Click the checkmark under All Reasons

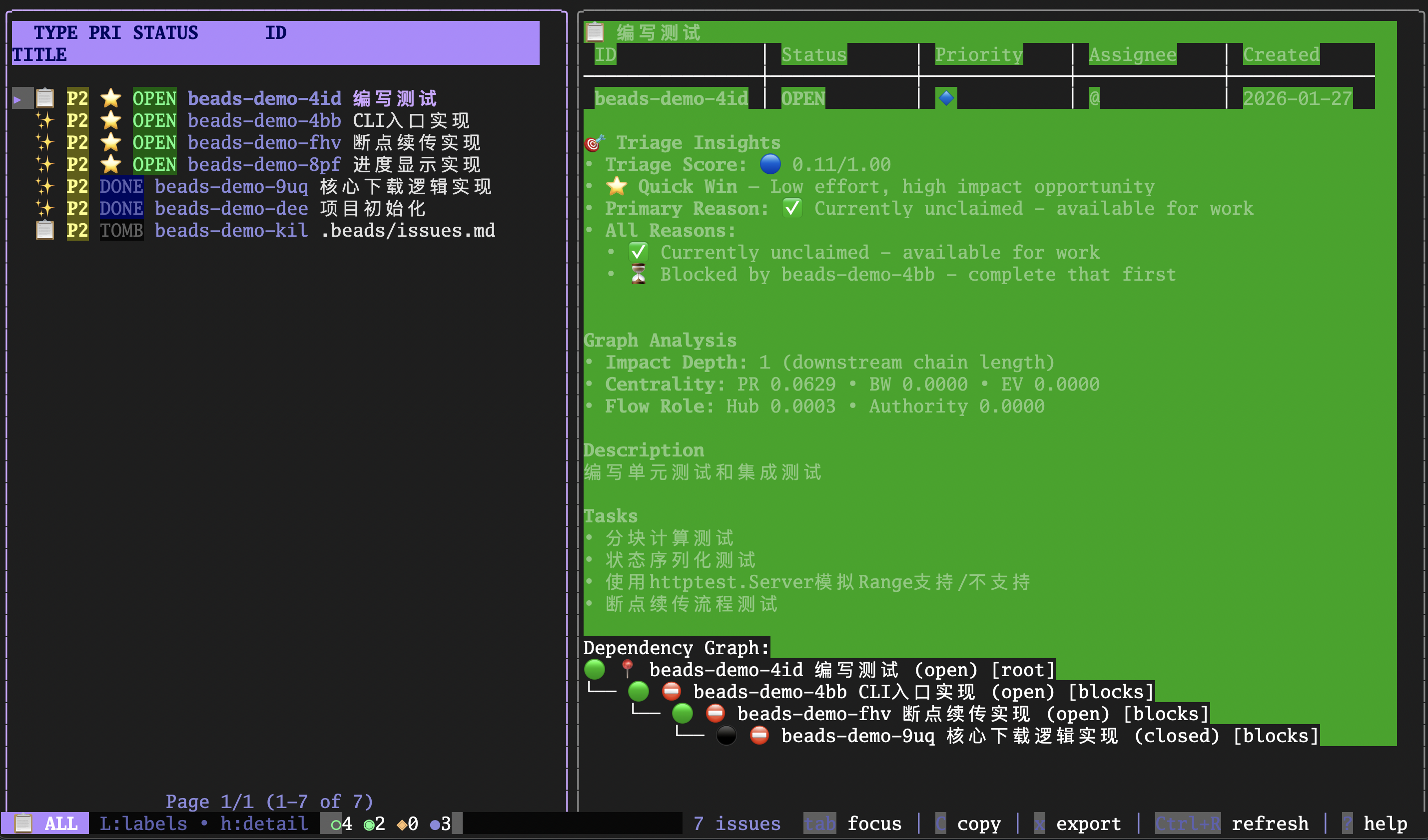[639, 253]
